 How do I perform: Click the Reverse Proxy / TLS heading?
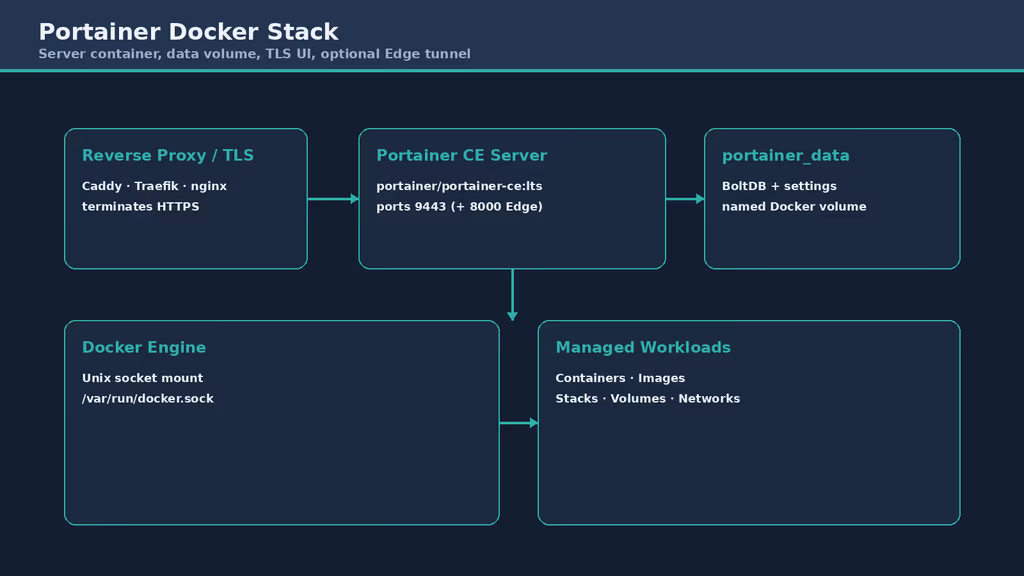tap(168, 155)
